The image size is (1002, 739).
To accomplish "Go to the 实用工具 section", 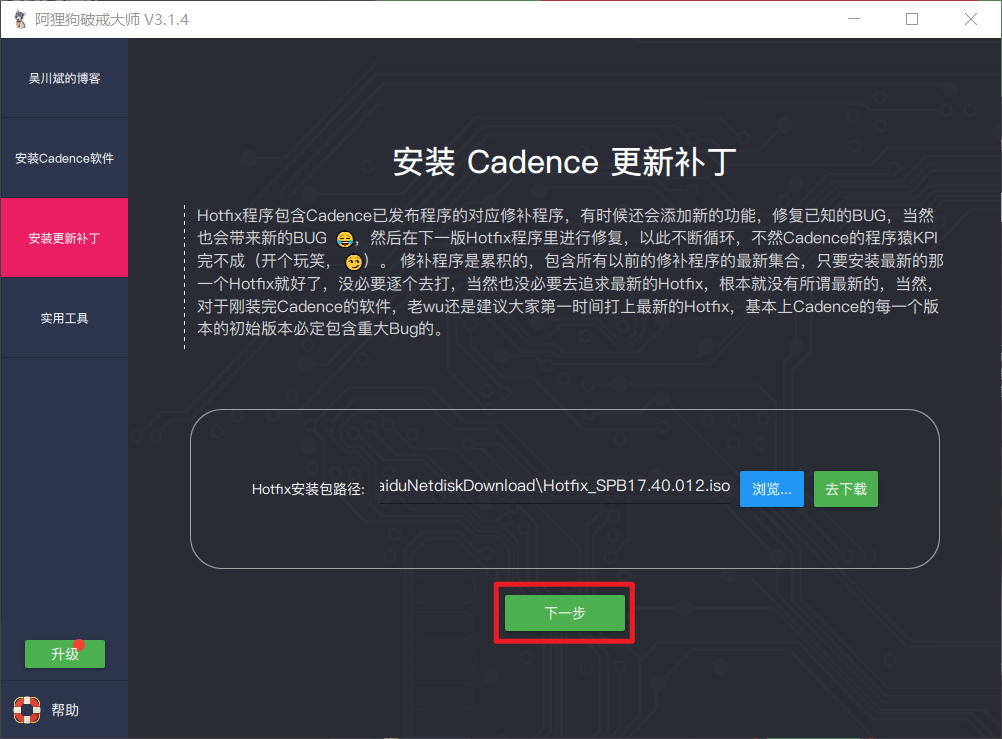I will [x=64, y=318].
